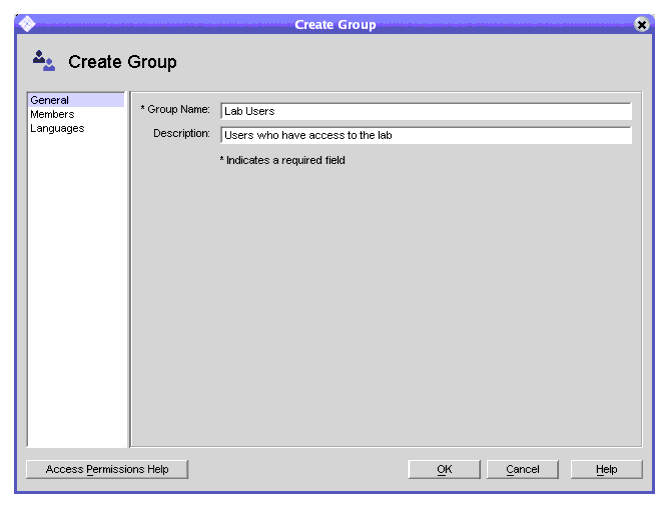Click the 'Group Name:' label
Image resolution: width=670 pixels, height=513 pixels.
pyautogui.click(x=175, y=109)
